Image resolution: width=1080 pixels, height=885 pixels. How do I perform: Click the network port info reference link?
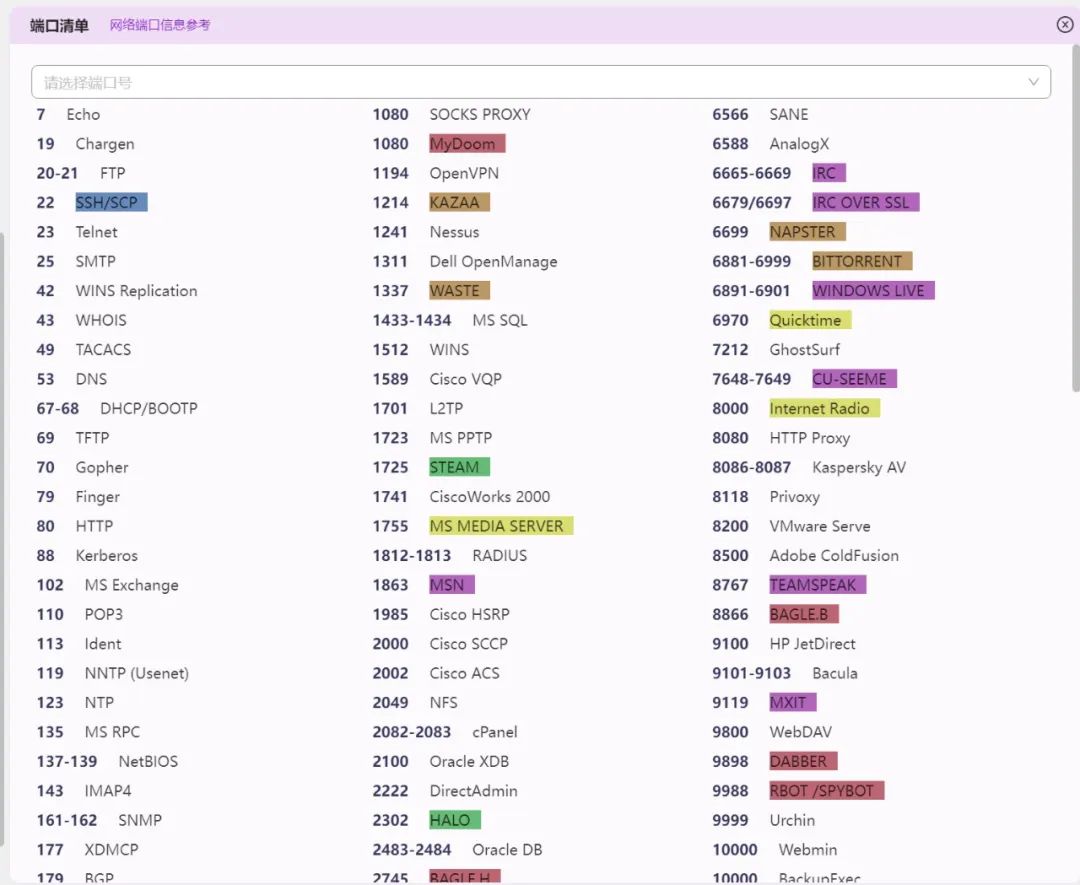tap(160, 25)
